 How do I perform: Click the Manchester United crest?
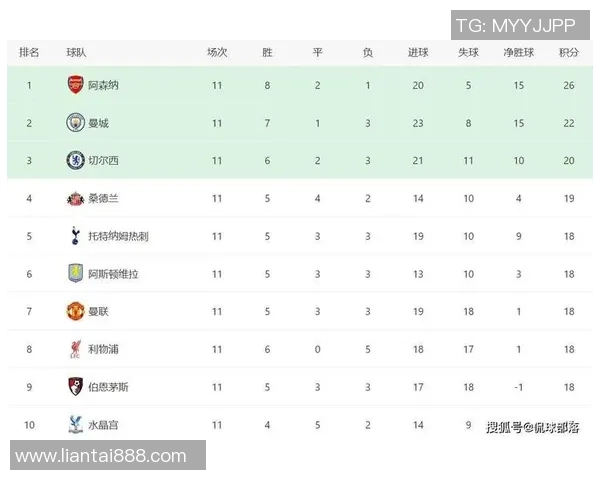[x=76, y=311]
